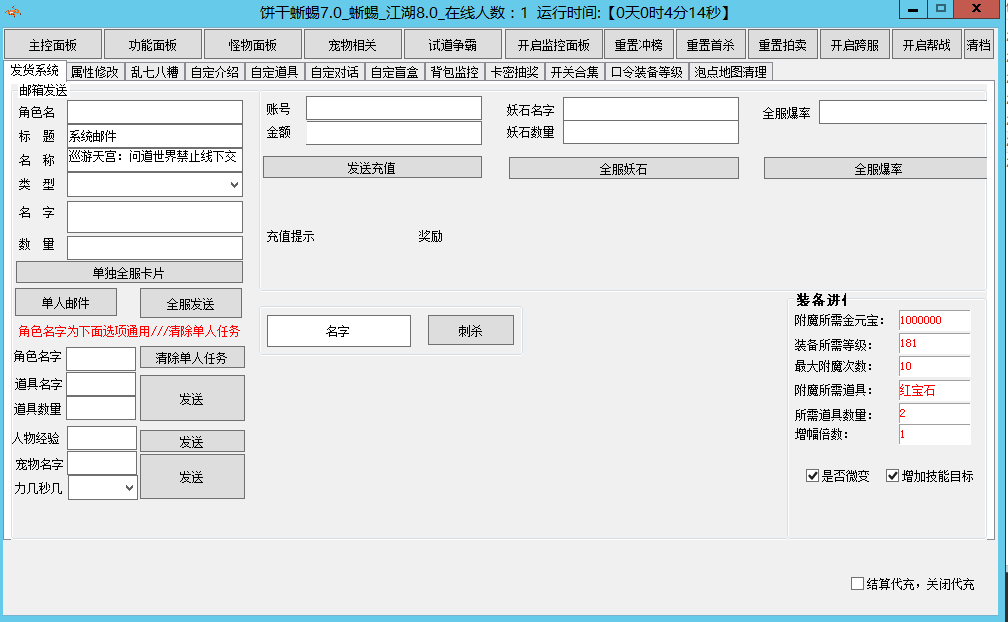Go to the 泡点地图清理 tab
Screen dimensions: 1008x622
(730, 72)
